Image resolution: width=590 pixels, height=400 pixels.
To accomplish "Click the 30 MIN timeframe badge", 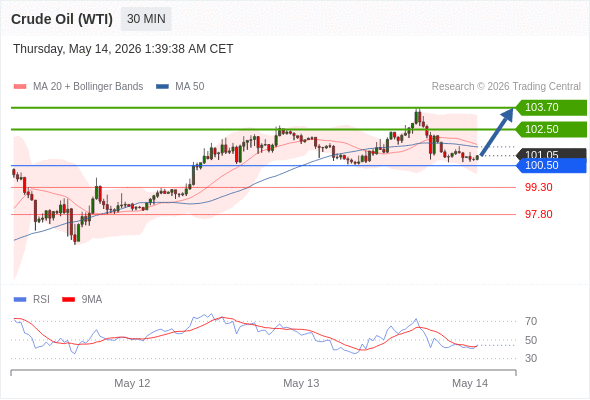I will (x=146, y=19).
